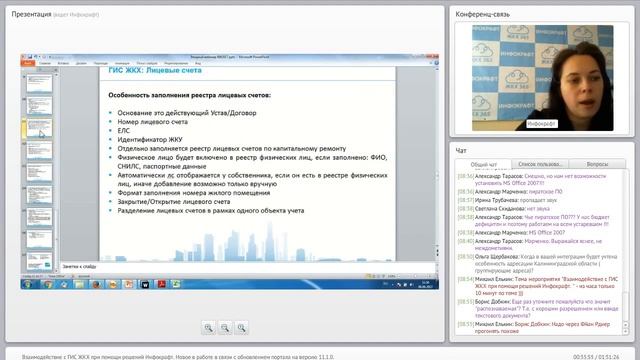Open the Список пользователей tab in chat
The image size is (640, 360).
(x=540, y=164)
